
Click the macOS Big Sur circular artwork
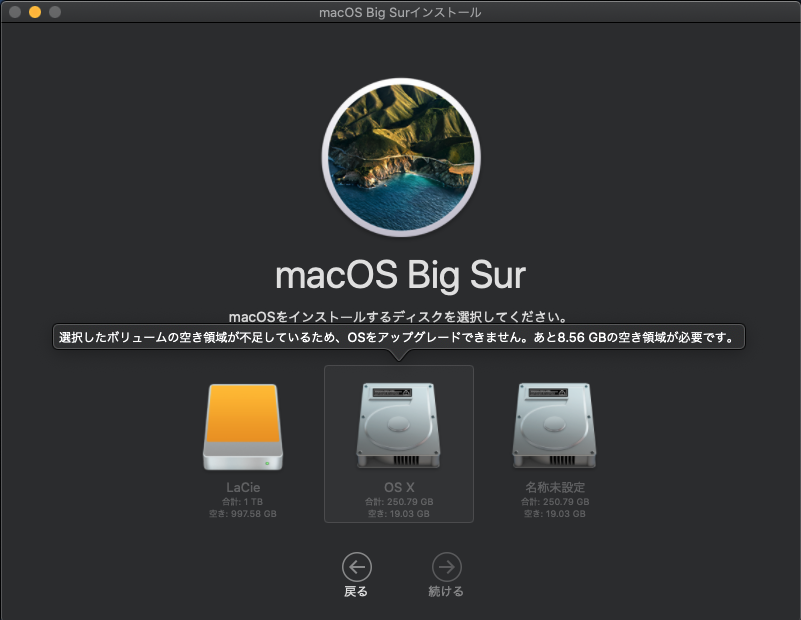tap(401, 157)
